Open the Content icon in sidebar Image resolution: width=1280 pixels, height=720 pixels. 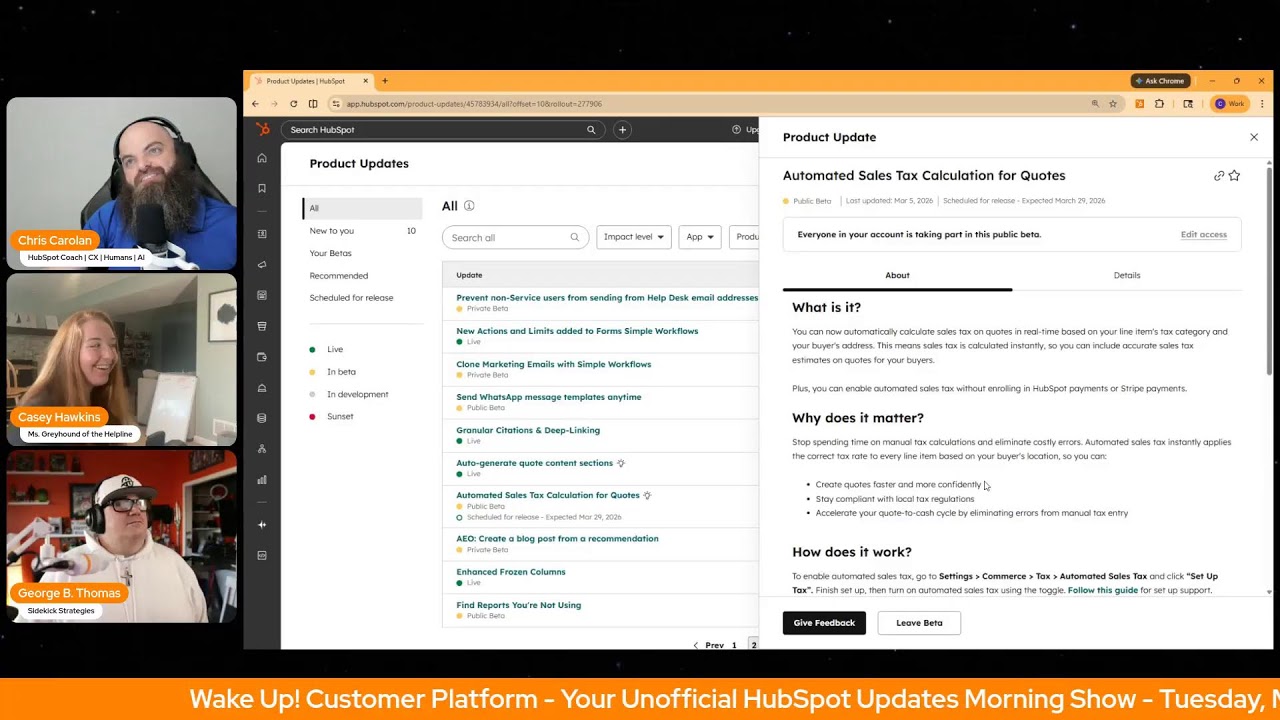tap(262, 295)
